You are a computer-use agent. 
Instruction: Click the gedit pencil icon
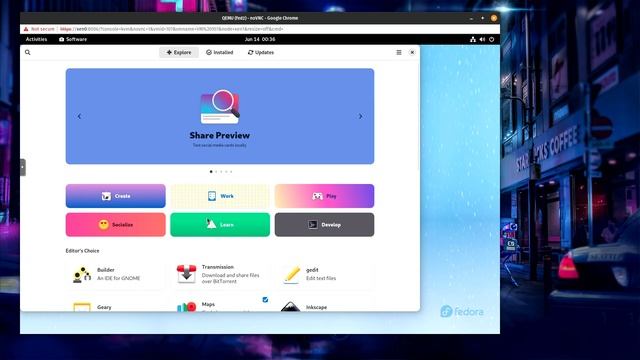pyautogui.click(x=291, y=274)
